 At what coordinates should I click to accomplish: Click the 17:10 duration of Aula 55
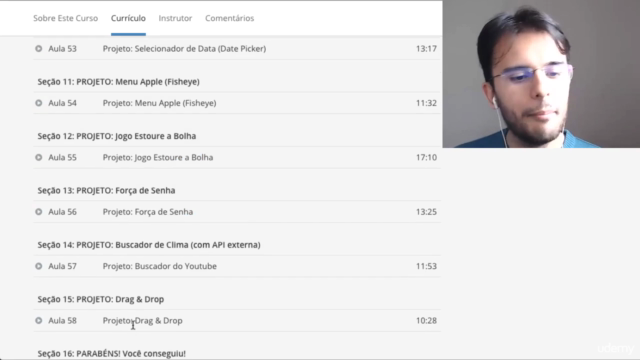tap(426, 157)
